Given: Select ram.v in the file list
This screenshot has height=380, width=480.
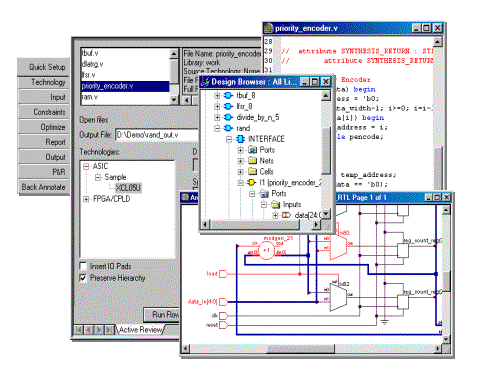Looking at the screenshot, I should tap(125, 97).
